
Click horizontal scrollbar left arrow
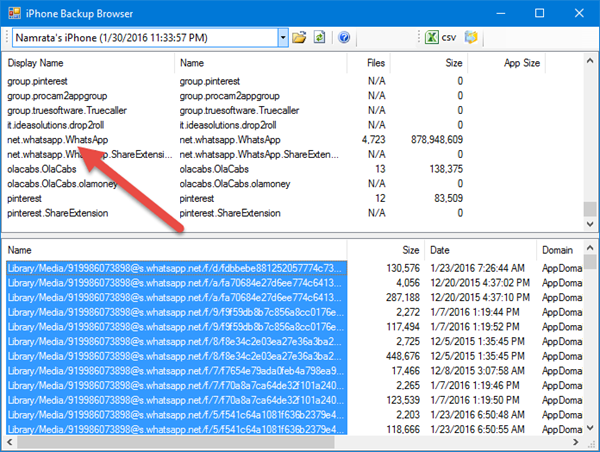coord(10,442)
